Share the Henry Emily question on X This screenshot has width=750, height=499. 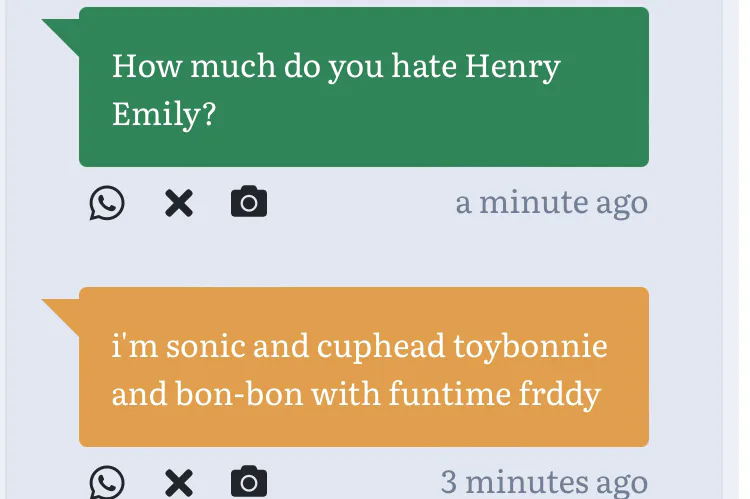click(178, 203)
